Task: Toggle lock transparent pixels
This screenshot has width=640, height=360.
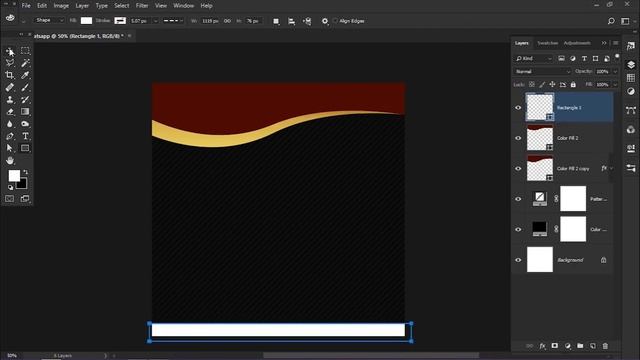Action: (x=532, y=84)
